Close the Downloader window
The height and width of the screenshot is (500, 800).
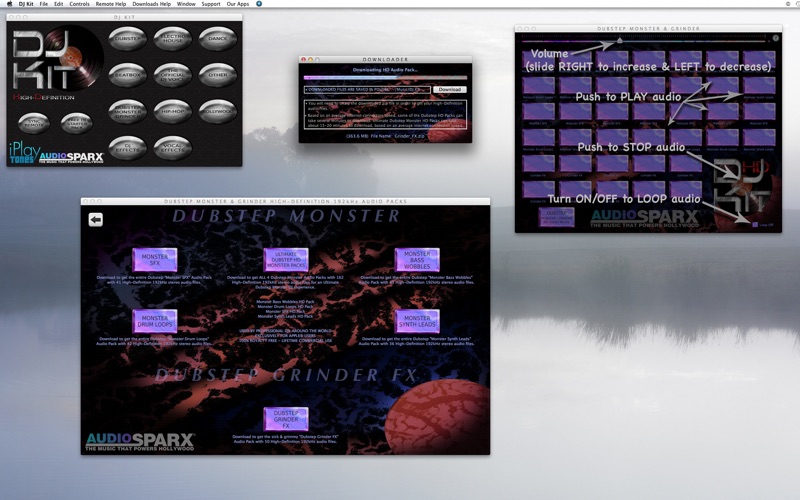303,59
